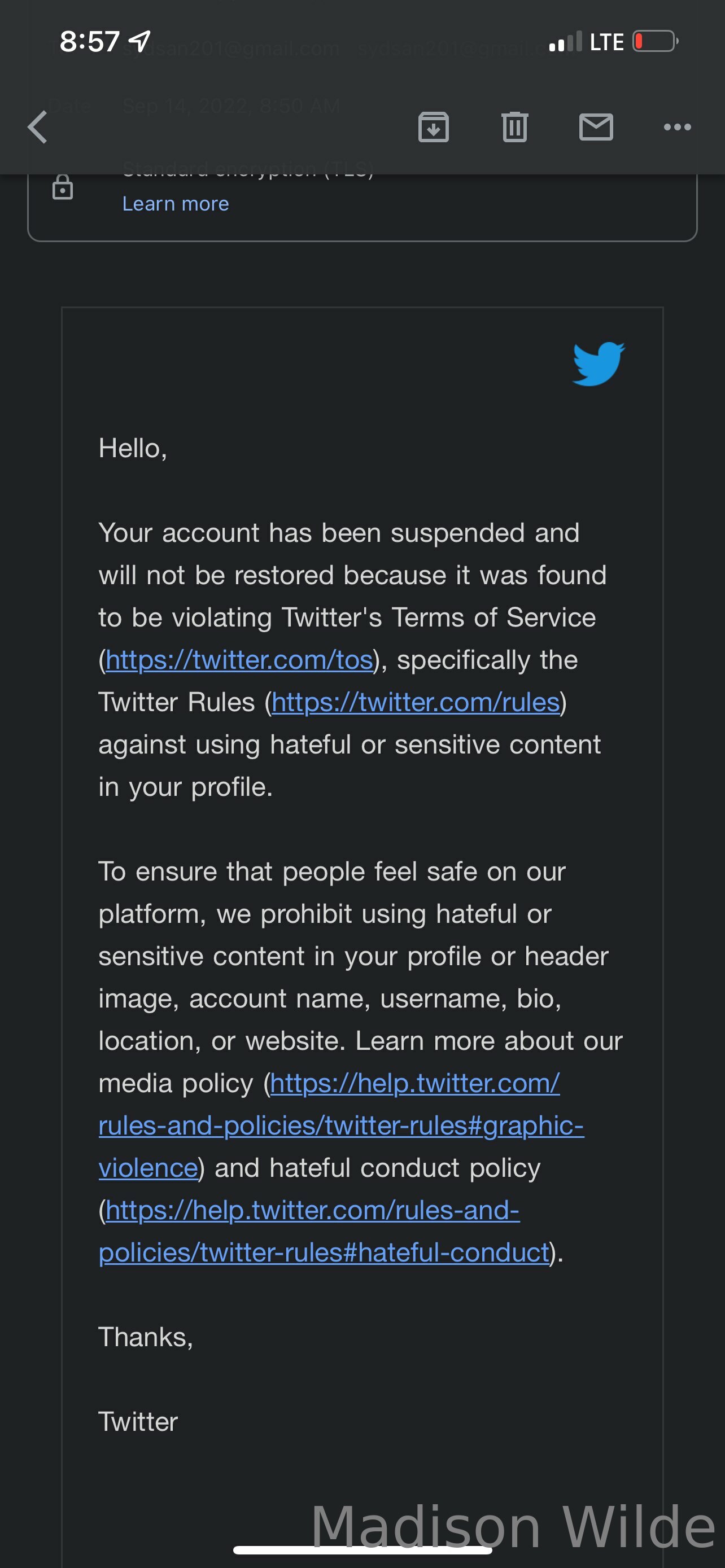Tap the location arrow in status bar

140,41
